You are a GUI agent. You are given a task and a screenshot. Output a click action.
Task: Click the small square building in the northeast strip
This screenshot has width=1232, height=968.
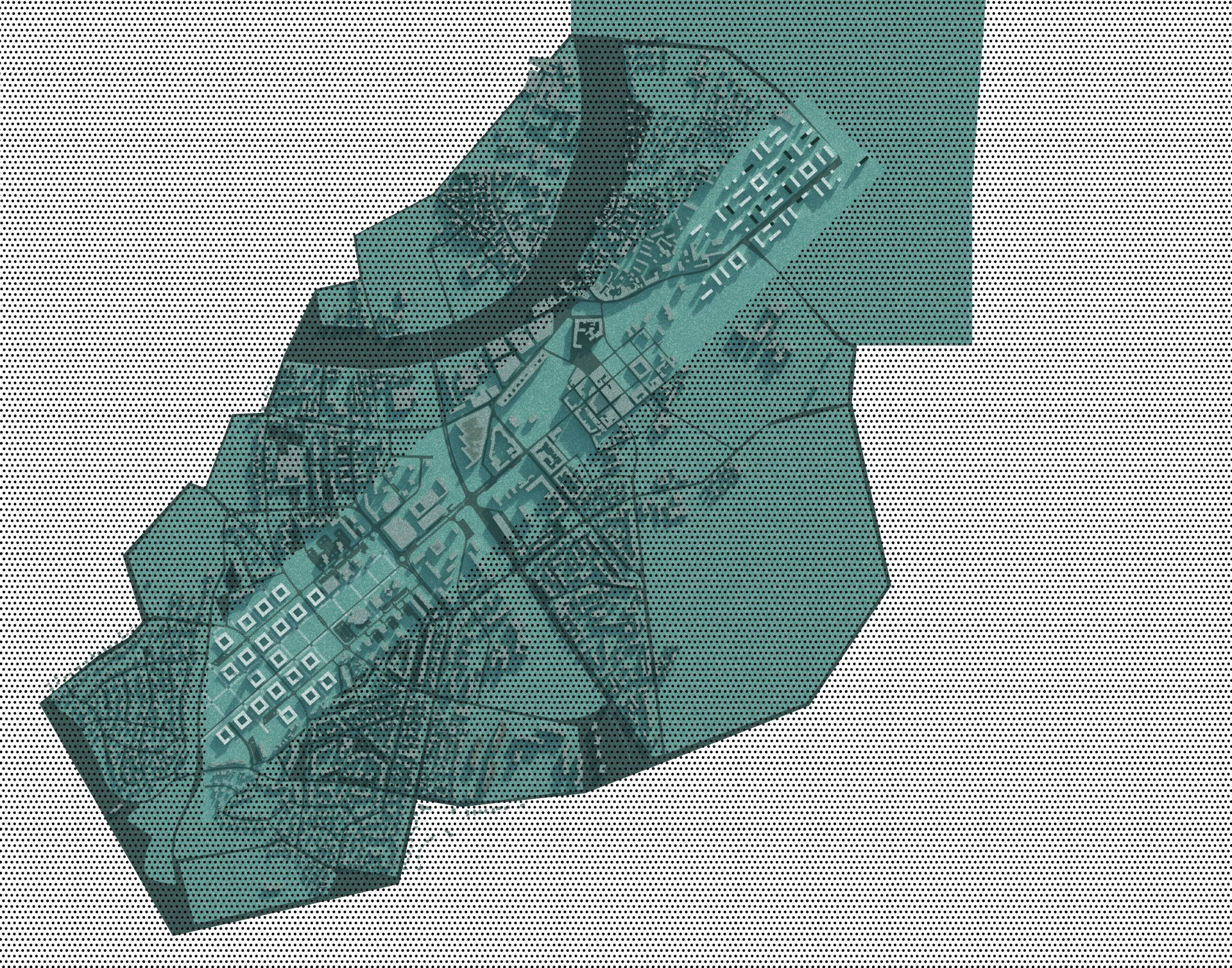tap(758, 182)
